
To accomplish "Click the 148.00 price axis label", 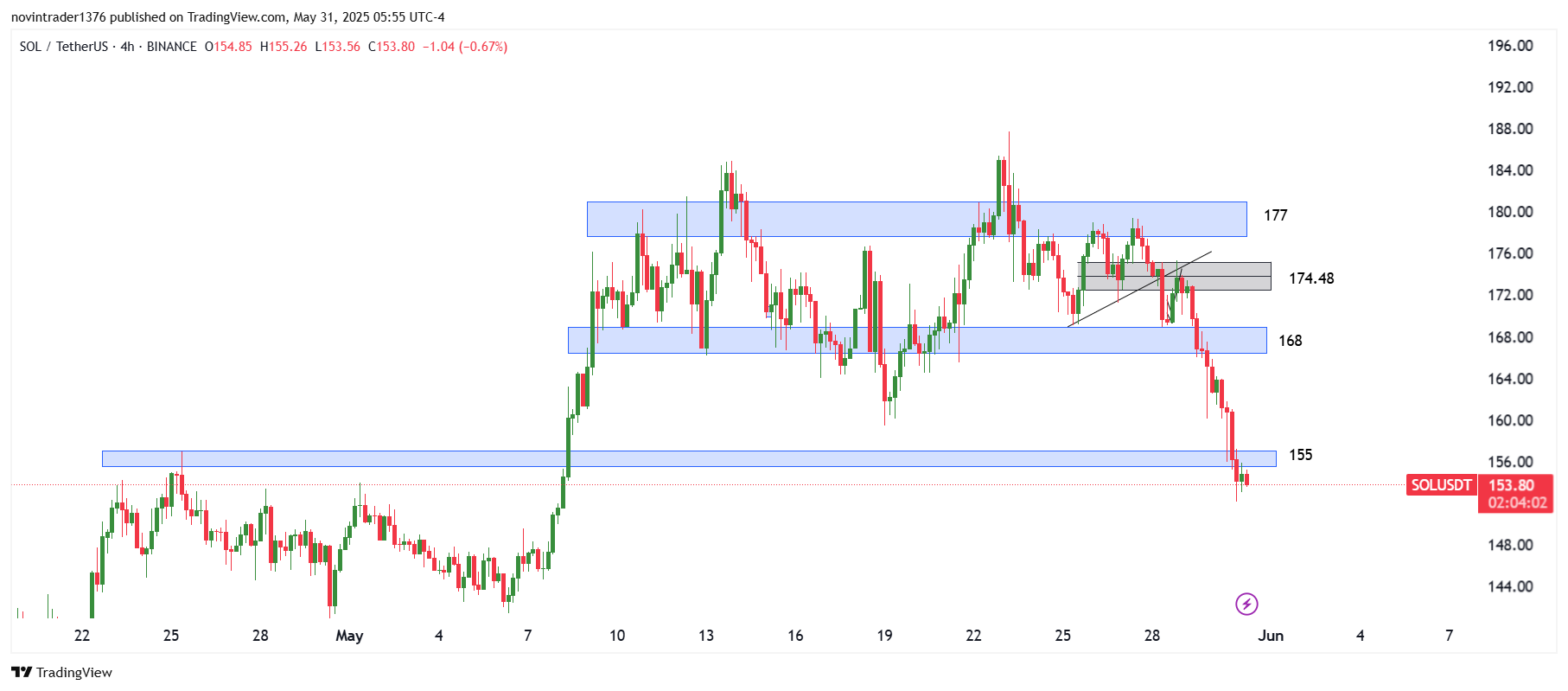I will click(x=1510, y=545).
